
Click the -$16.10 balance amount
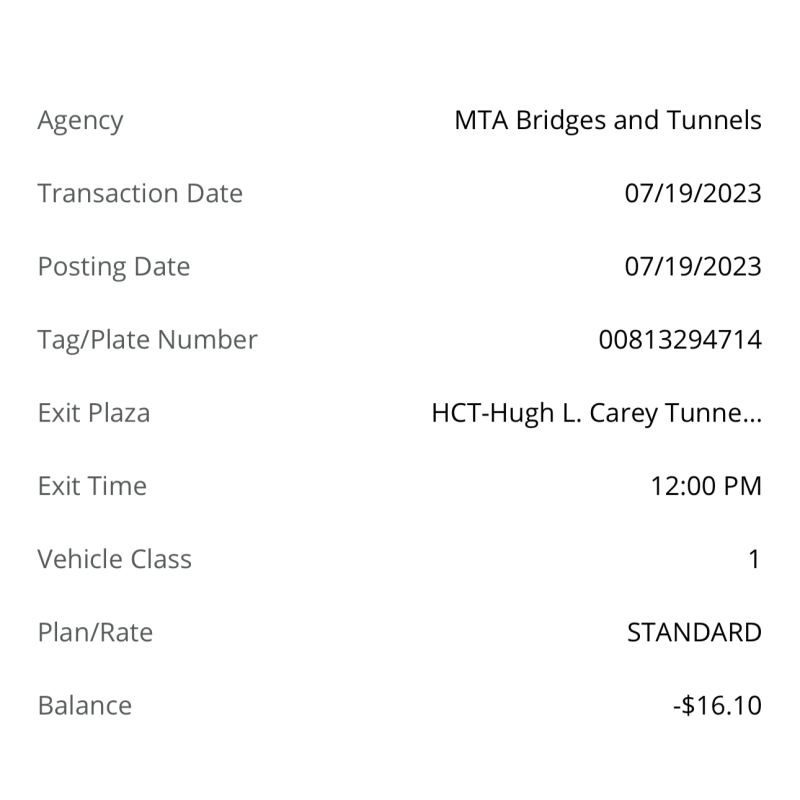pos(717,706)
